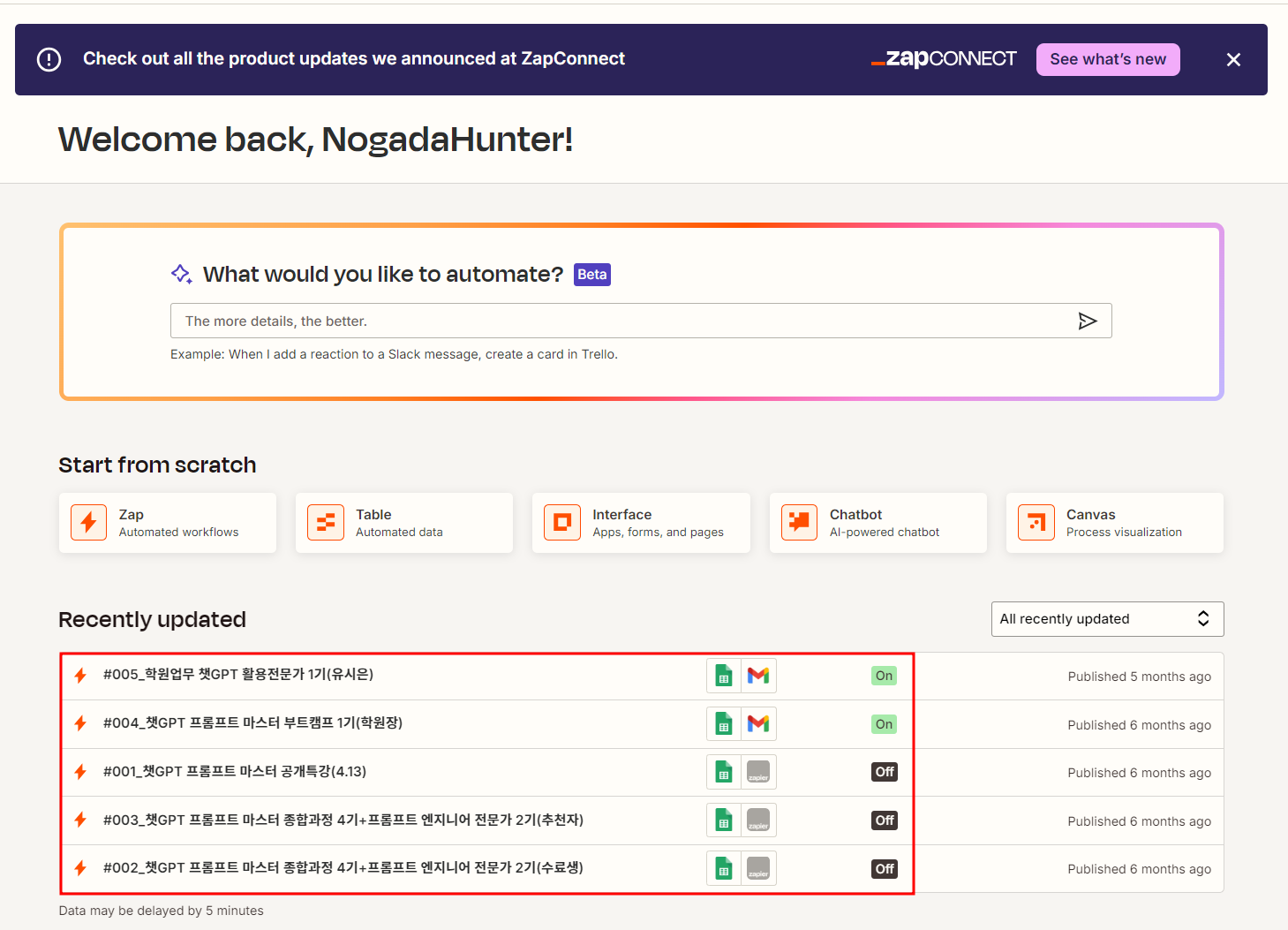The image size is (1288, 930).
Task: Click the send arrow icon in automate box
Action: point(1087,321)
